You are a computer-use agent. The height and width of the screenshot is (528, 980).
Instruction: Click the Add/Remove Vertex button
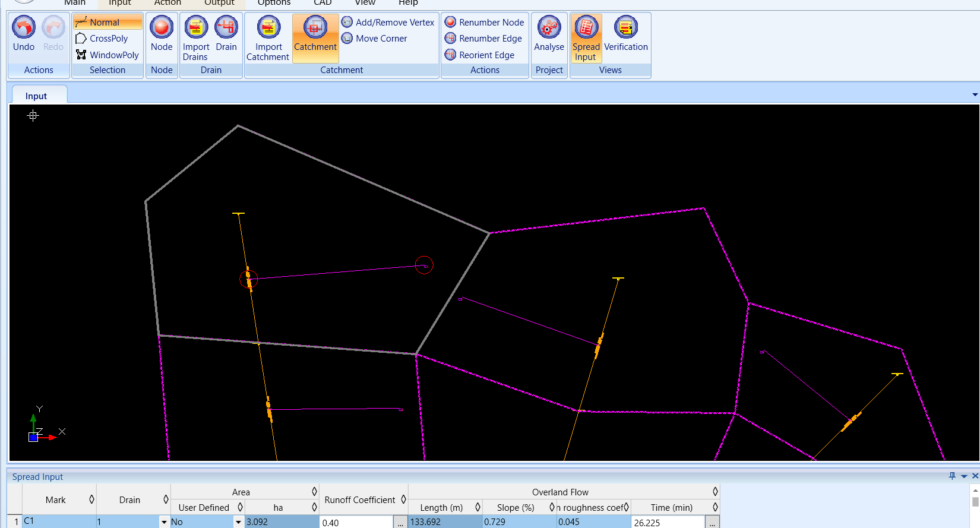388,22
